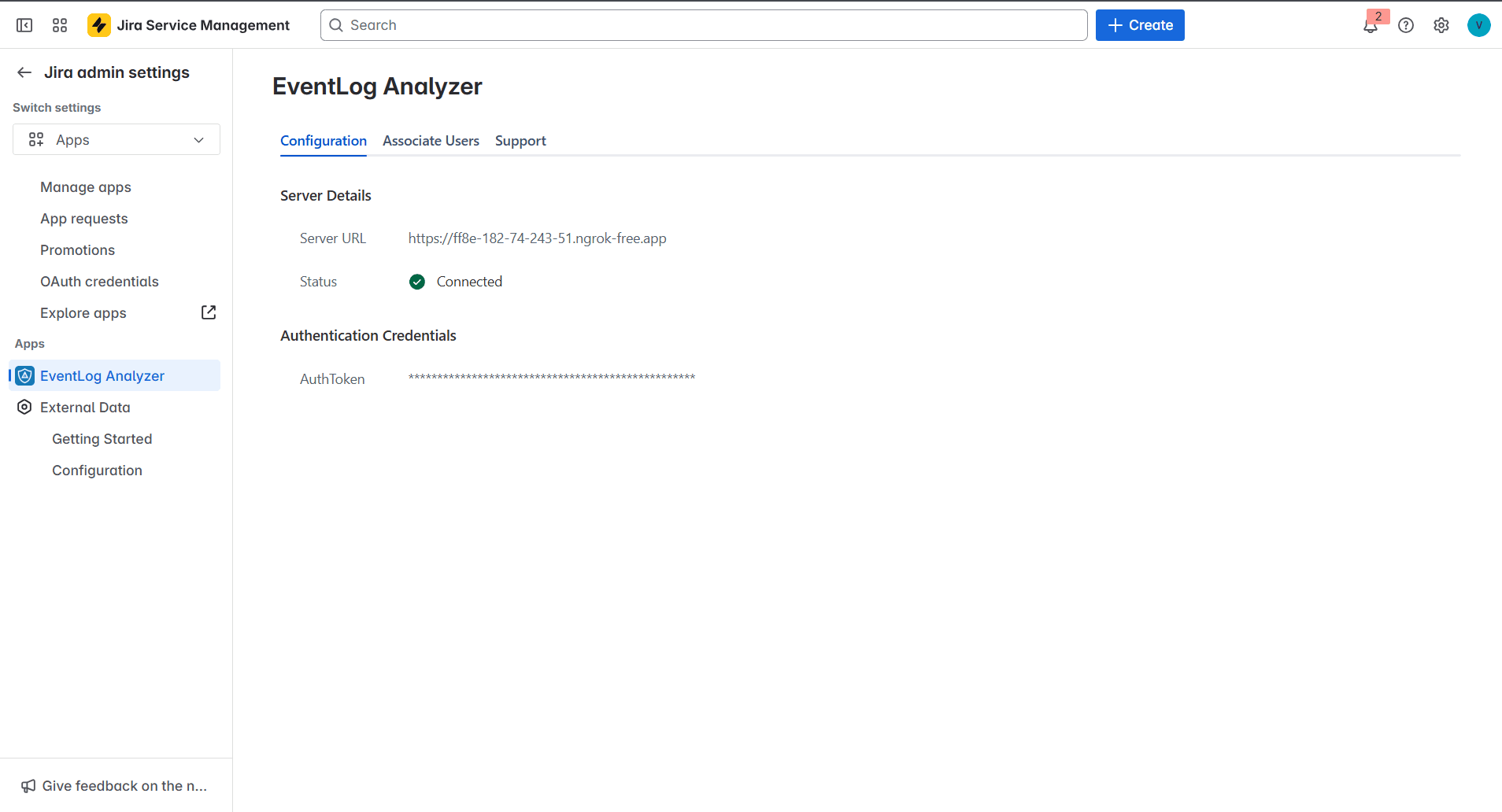Click the magnifier icon in the search box
This screenshot has height=812, width=1502.
pos(336,25)
